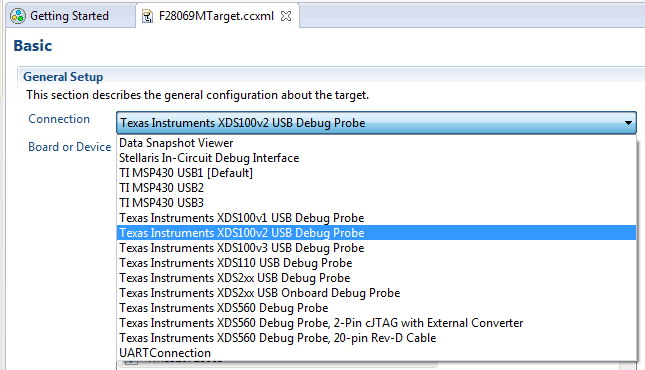Select highlighted XDS100v2 USB Debug Probe
This screenshot has width=645, height=370.
pyautogui.click(x=376, y=233)
